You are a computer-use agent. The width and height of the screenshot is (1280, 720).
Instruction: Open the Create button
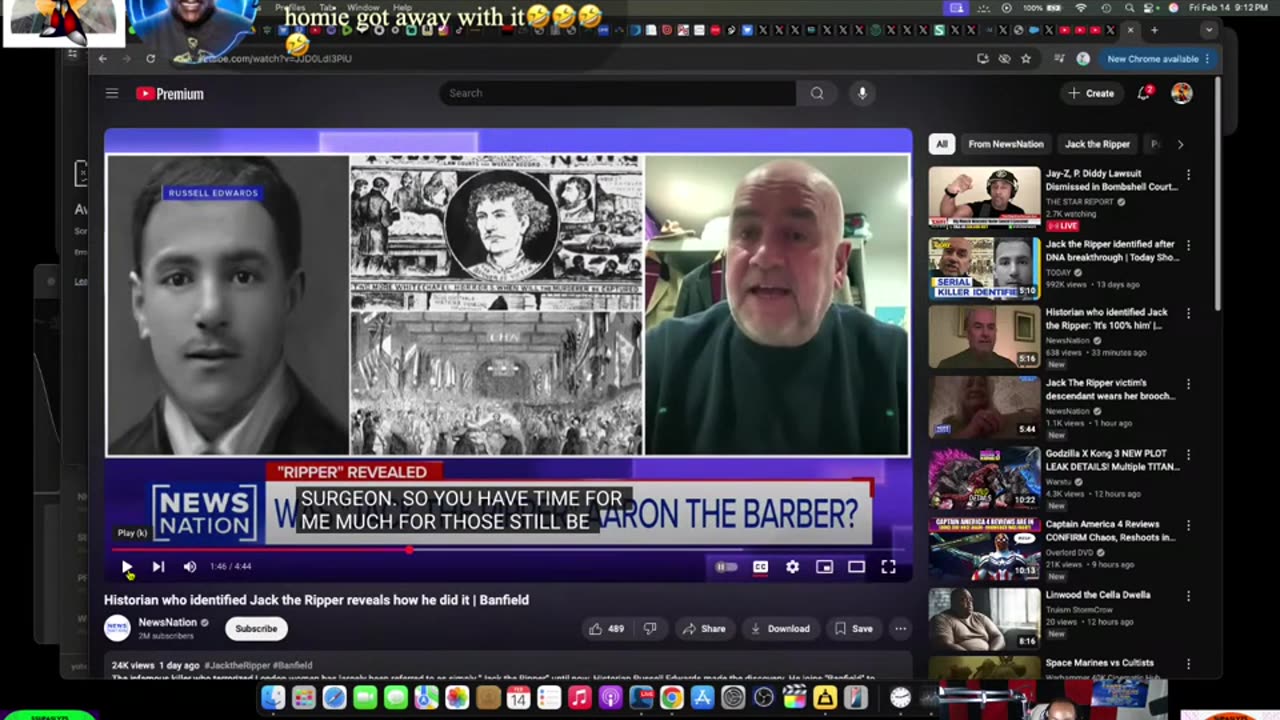[x=1090, y=93]
